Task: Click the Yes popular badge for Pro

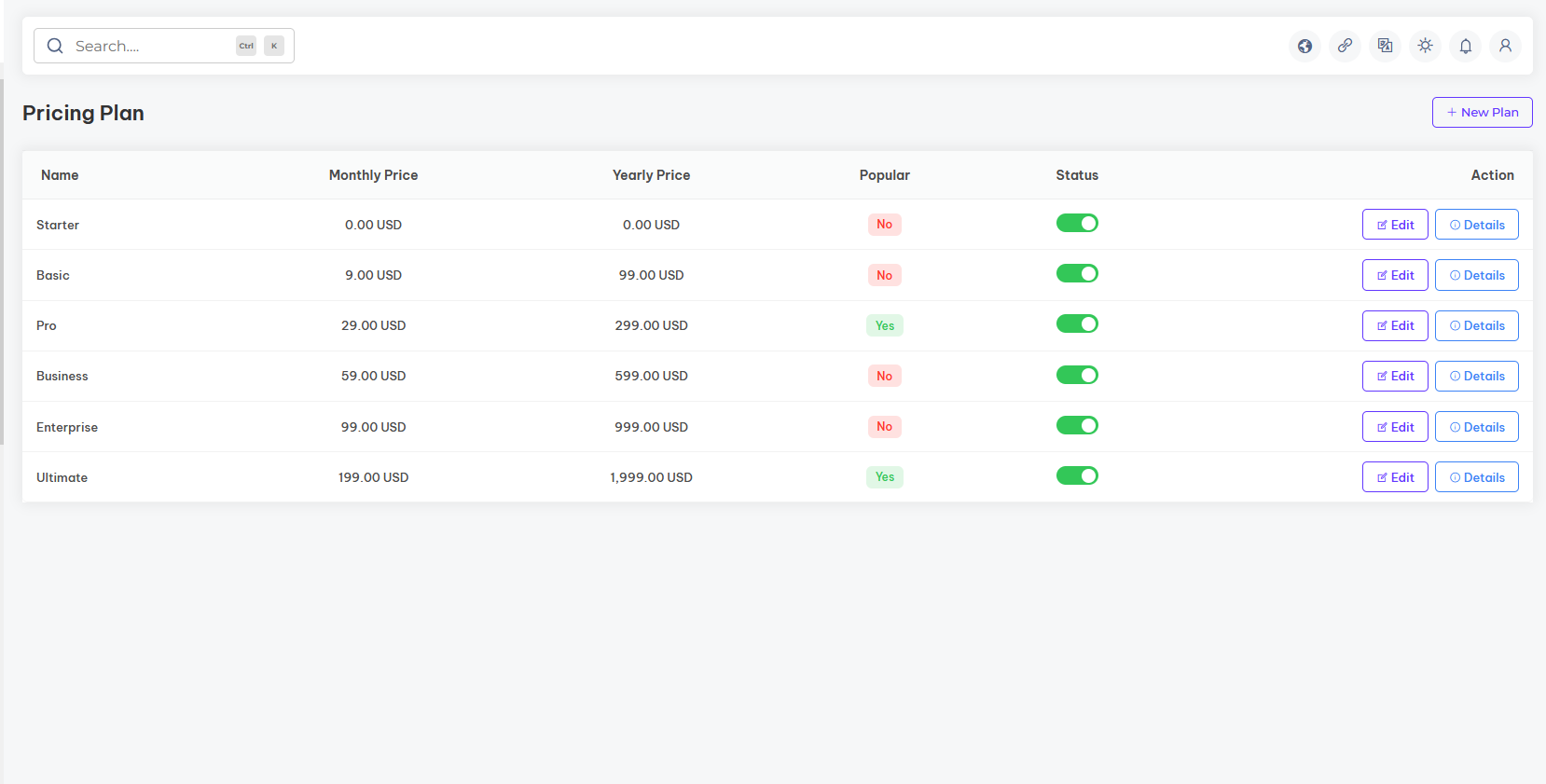Action: tap(884, 325)
